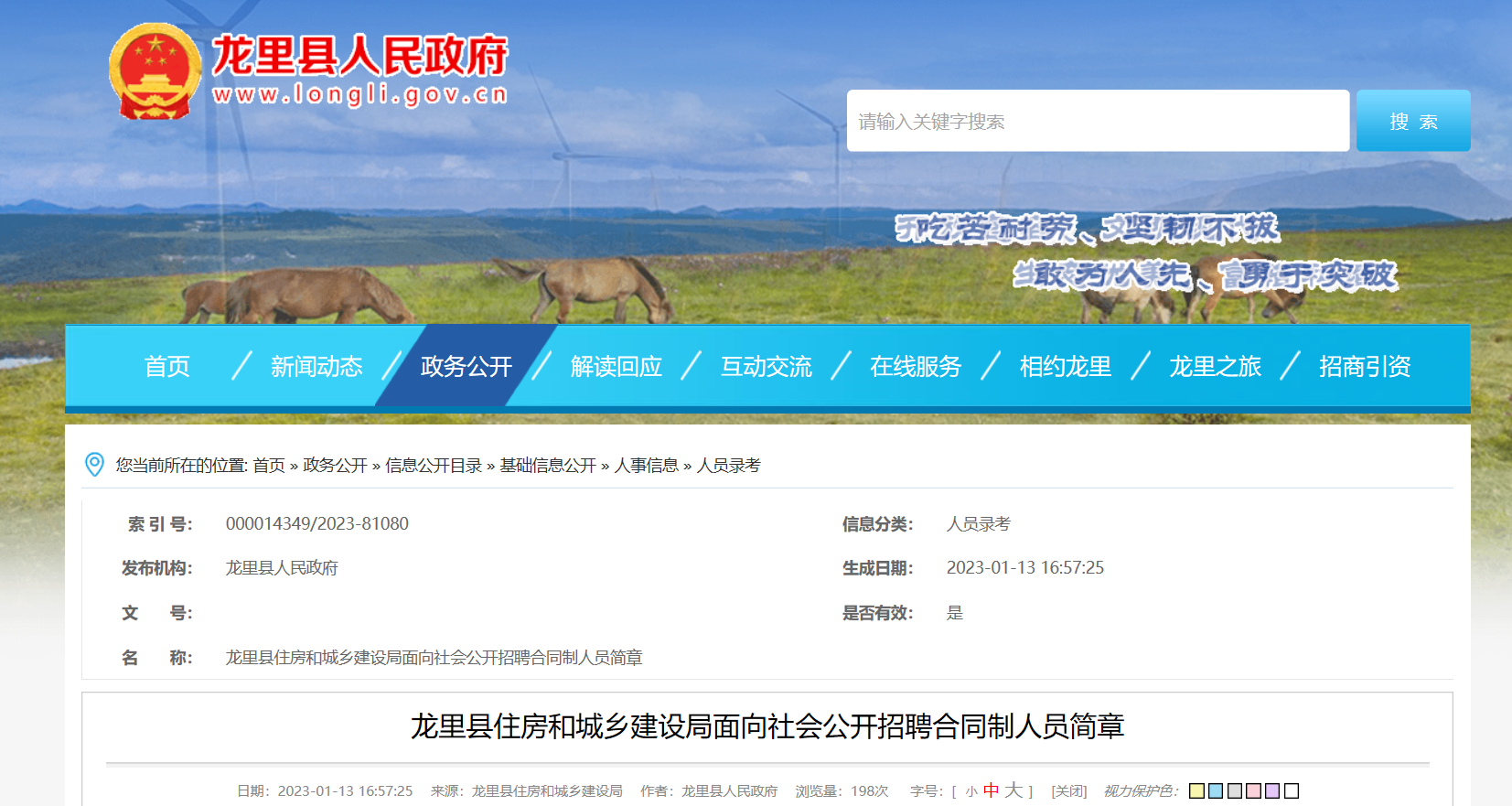Image resolution: width=1512 pixels, height=806 pixels.
Task: Click the keyword search input field
Action: 1098,121
